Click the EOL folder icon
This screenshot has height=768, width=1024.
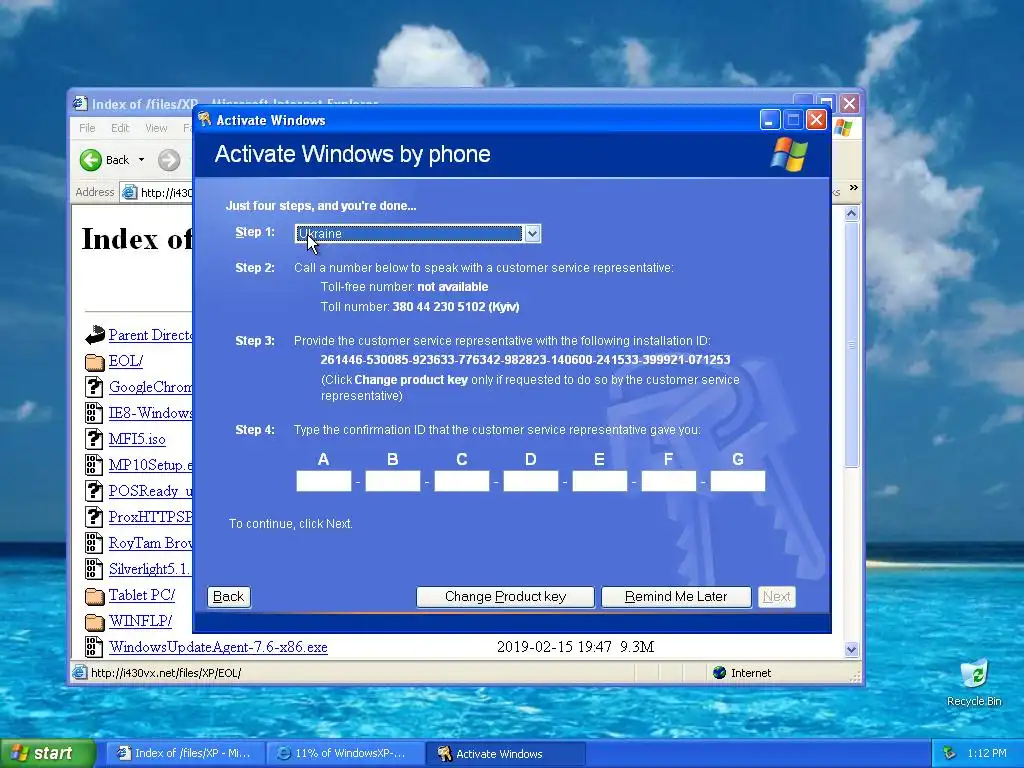(95, 361)
